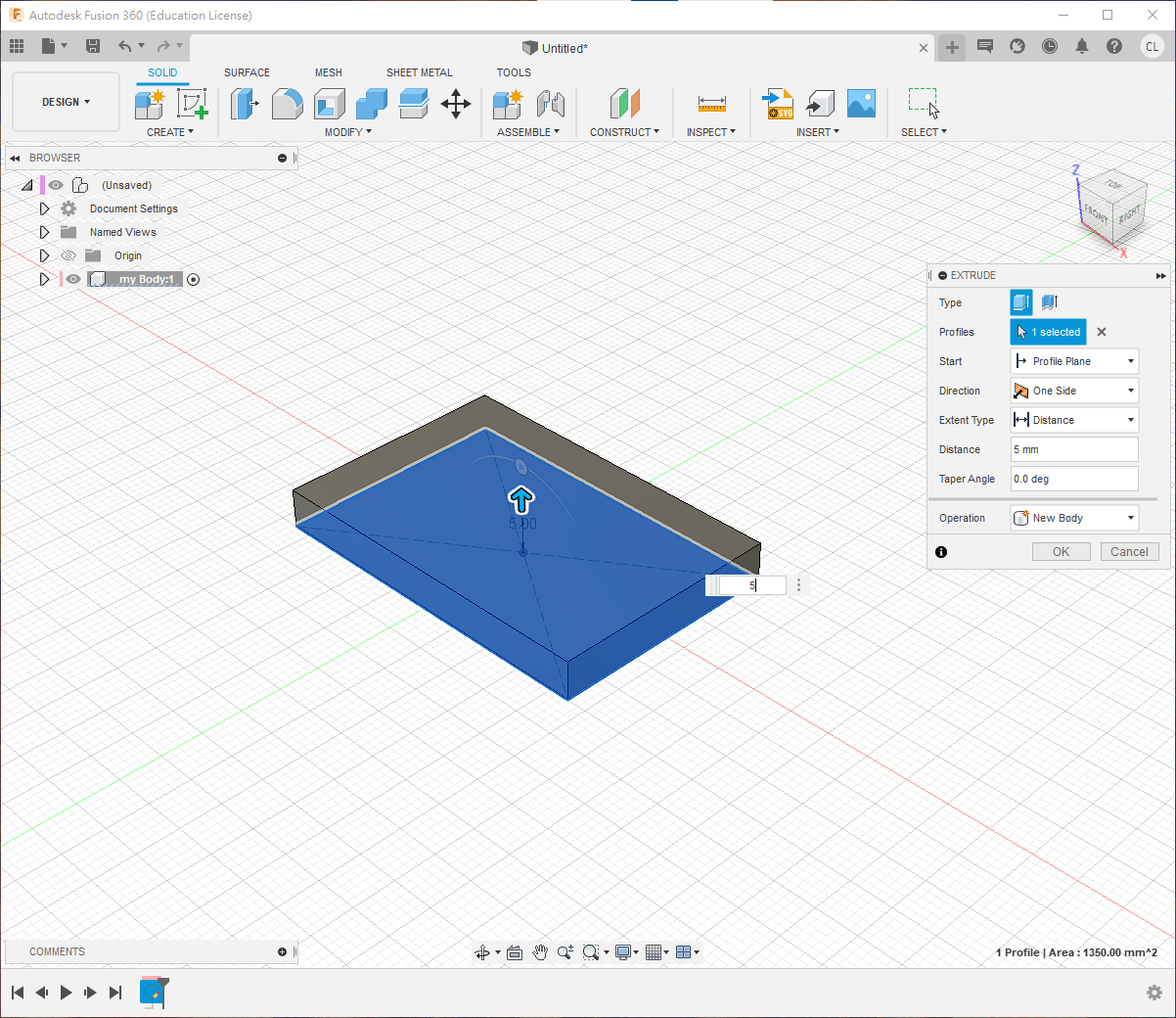
Task: Cancel the Extrude operation
Action: click(x=1129, y=552)
